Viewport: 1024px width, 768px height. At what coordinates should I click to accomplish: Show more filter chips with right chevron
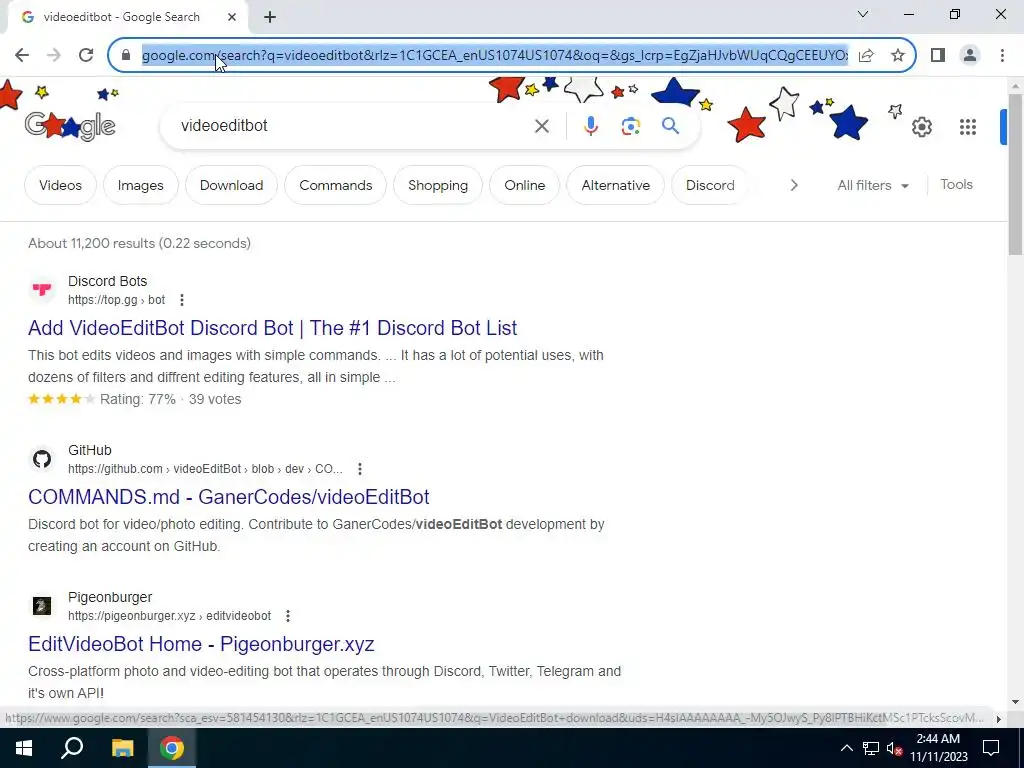793,185
